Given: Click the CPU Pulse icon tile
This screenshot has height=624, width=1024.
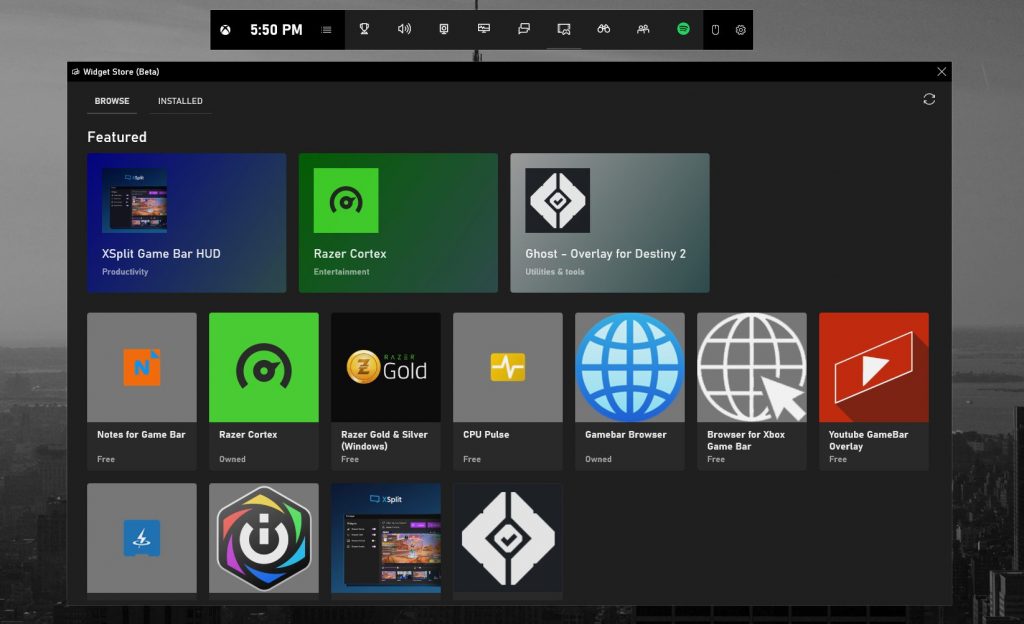Looking at the screenshot, I should (508, 367).
